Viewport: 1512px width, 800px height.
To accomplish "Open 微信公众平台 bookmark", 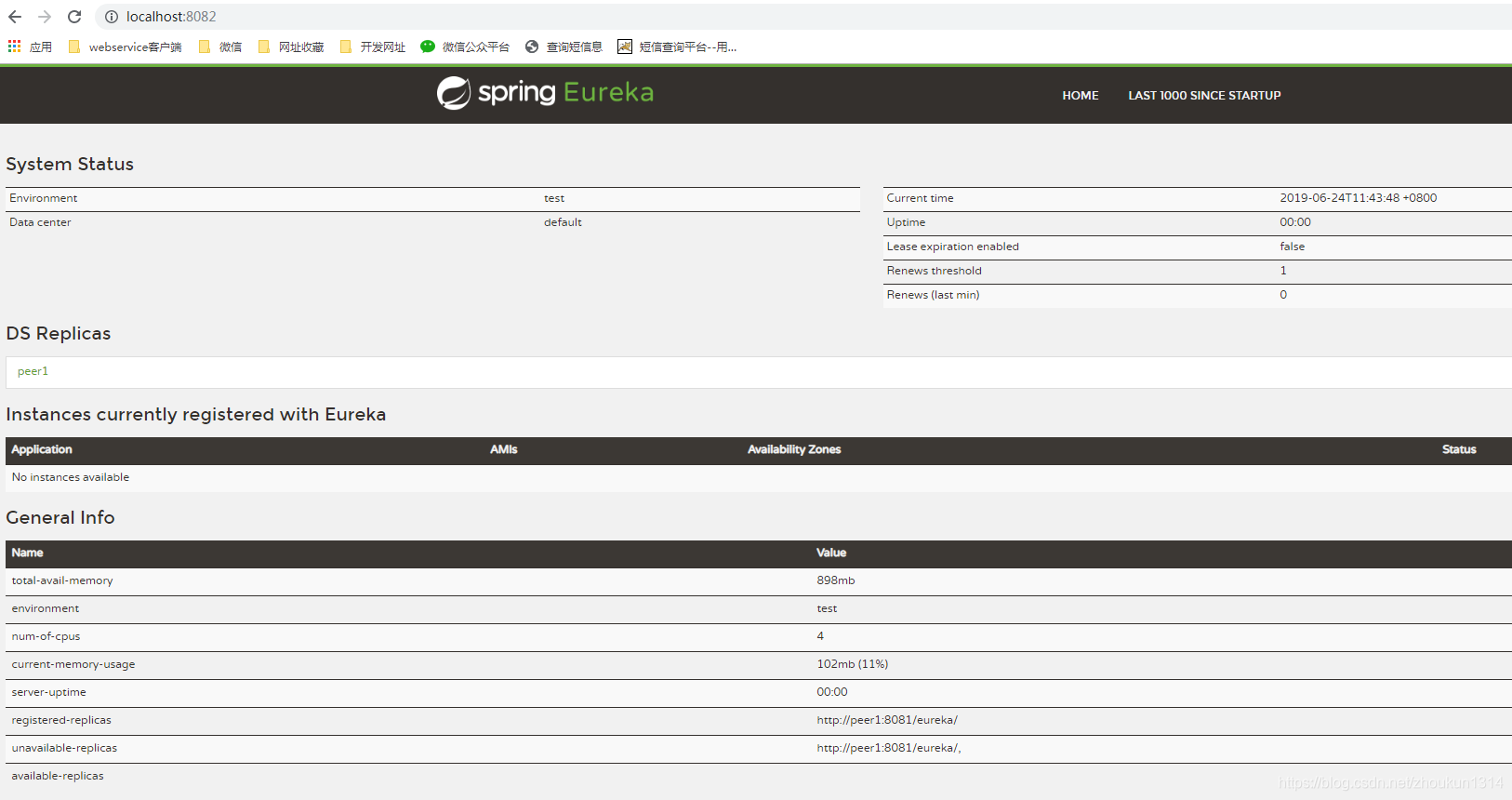I will pyautogui.click(x=465, y=47).
